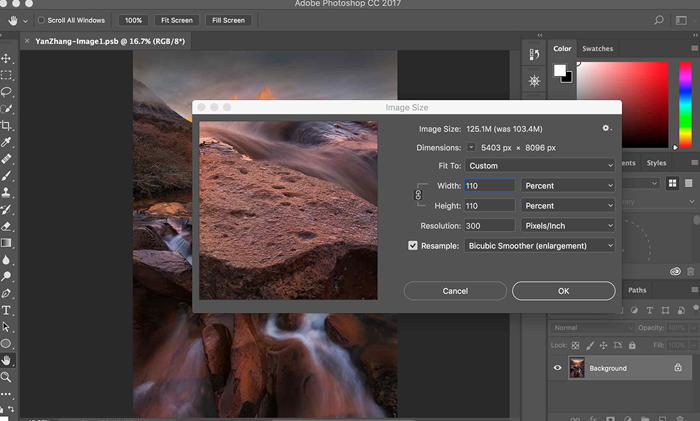Open the Fit To dropdown
Viewport: 700px width, 421px height.
pyautogui.click(x=540, y=165)
